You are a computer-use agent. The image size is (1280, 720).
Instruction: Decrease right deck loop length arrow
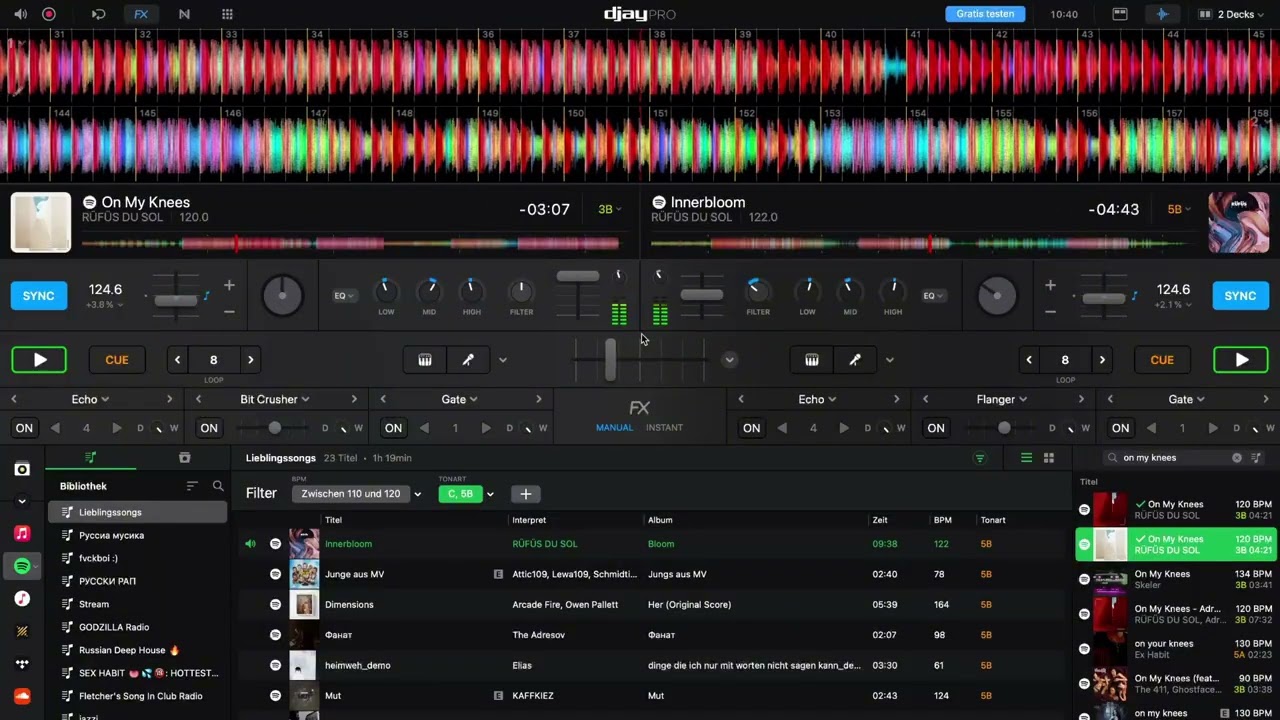(x=1028, y=360)
